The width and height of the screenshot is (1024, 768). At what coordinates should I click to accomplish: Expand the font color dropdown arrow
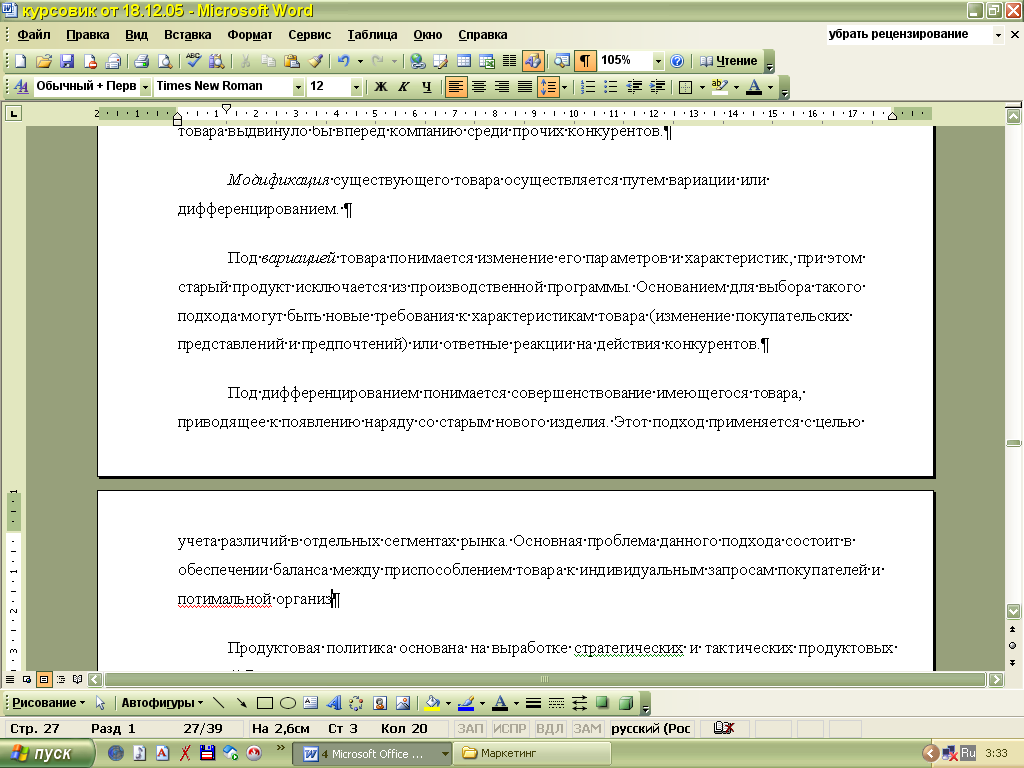pyautogui.click(x=771, y=86)
